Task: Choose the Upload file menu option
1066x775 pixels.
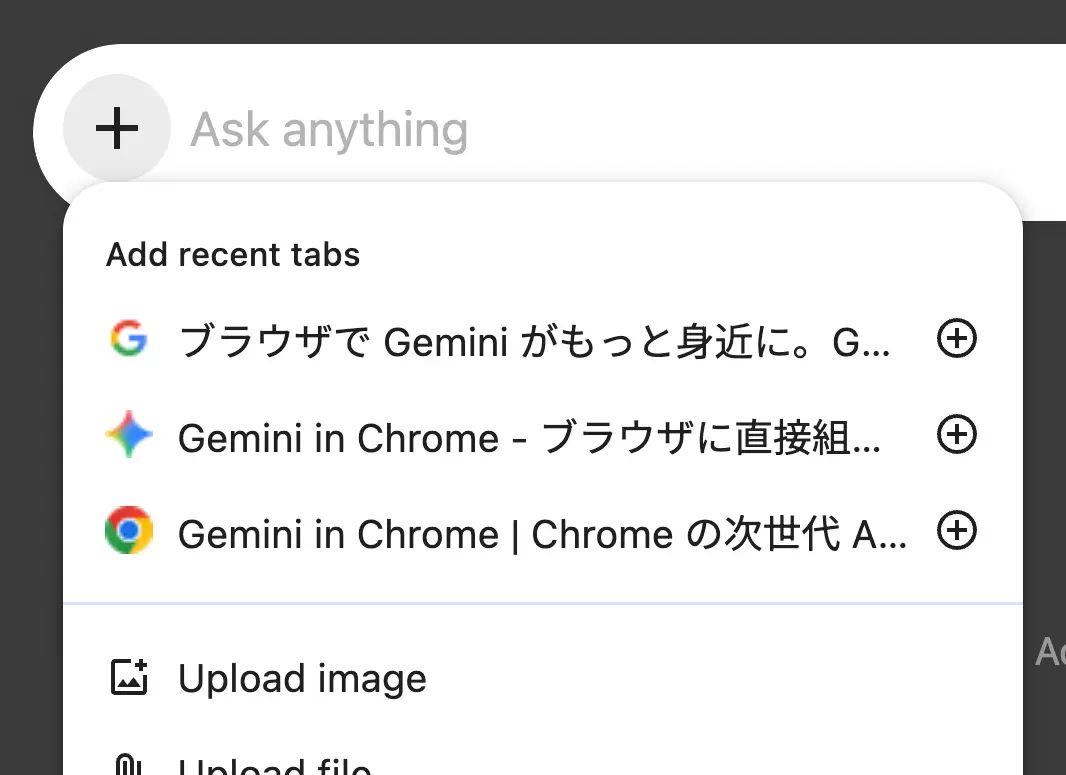Action: pyautogui.click(x=275, y=764)
